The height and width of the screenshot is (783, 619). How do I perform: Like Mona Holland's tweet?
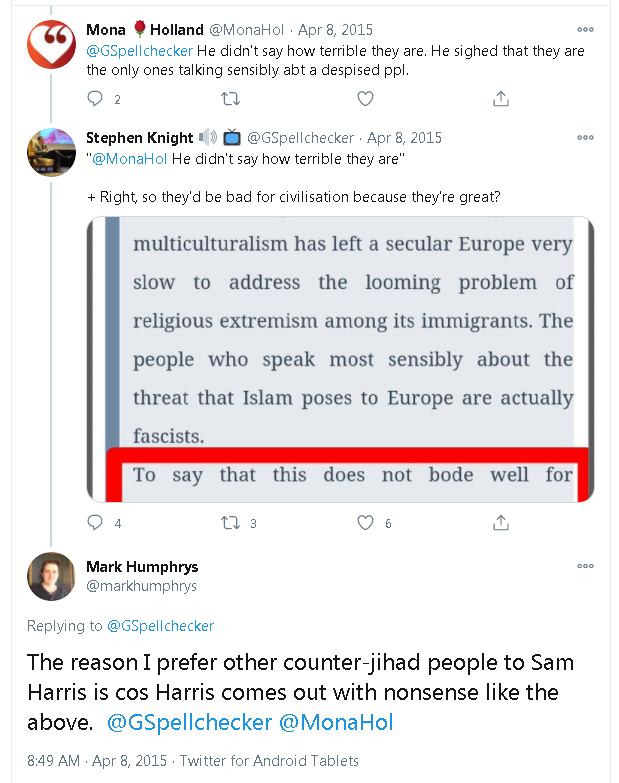(366, 98)
